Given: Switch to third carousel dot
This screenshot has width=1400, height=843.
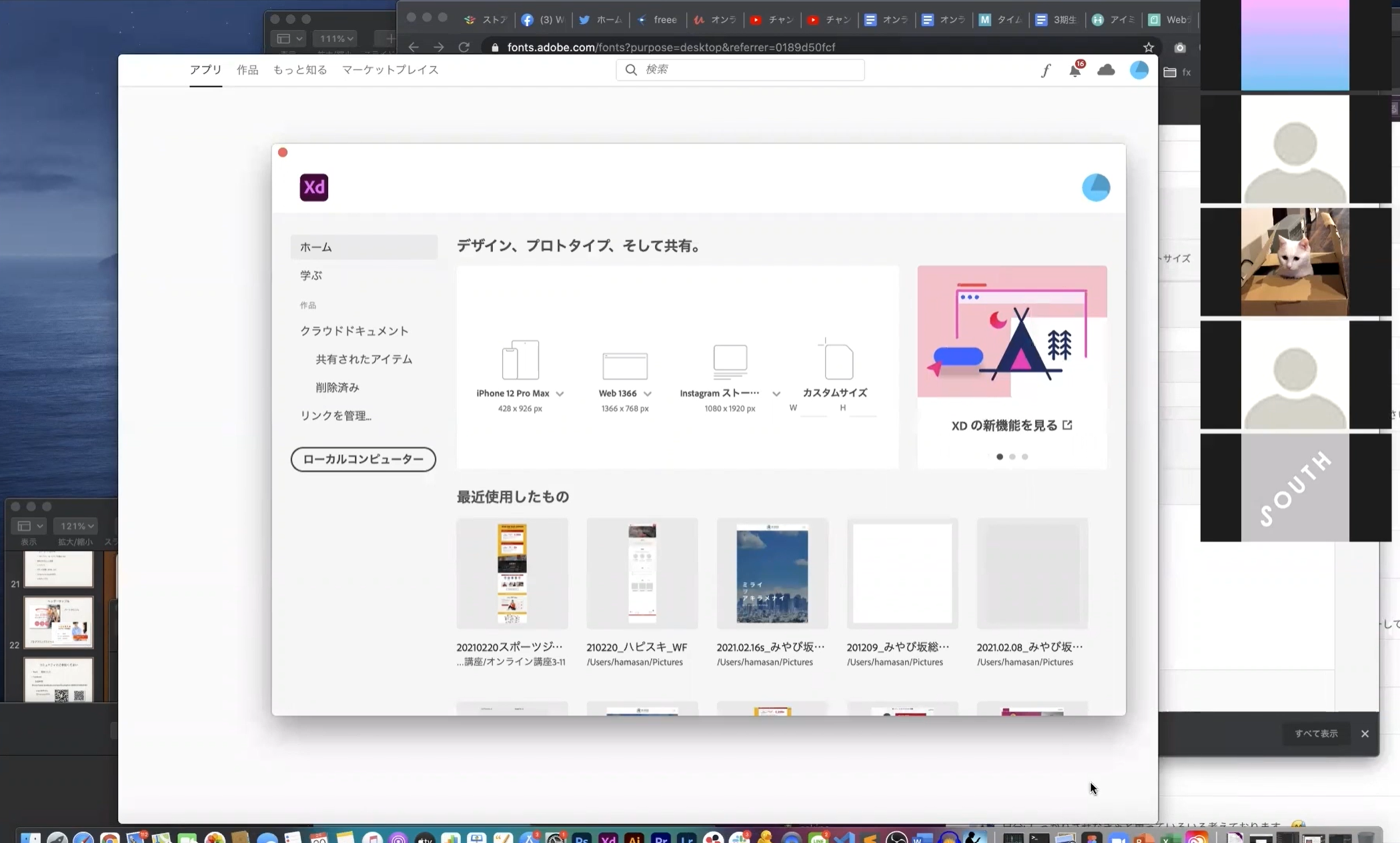Looking at the screenshot, I should tap(1024, 457).
